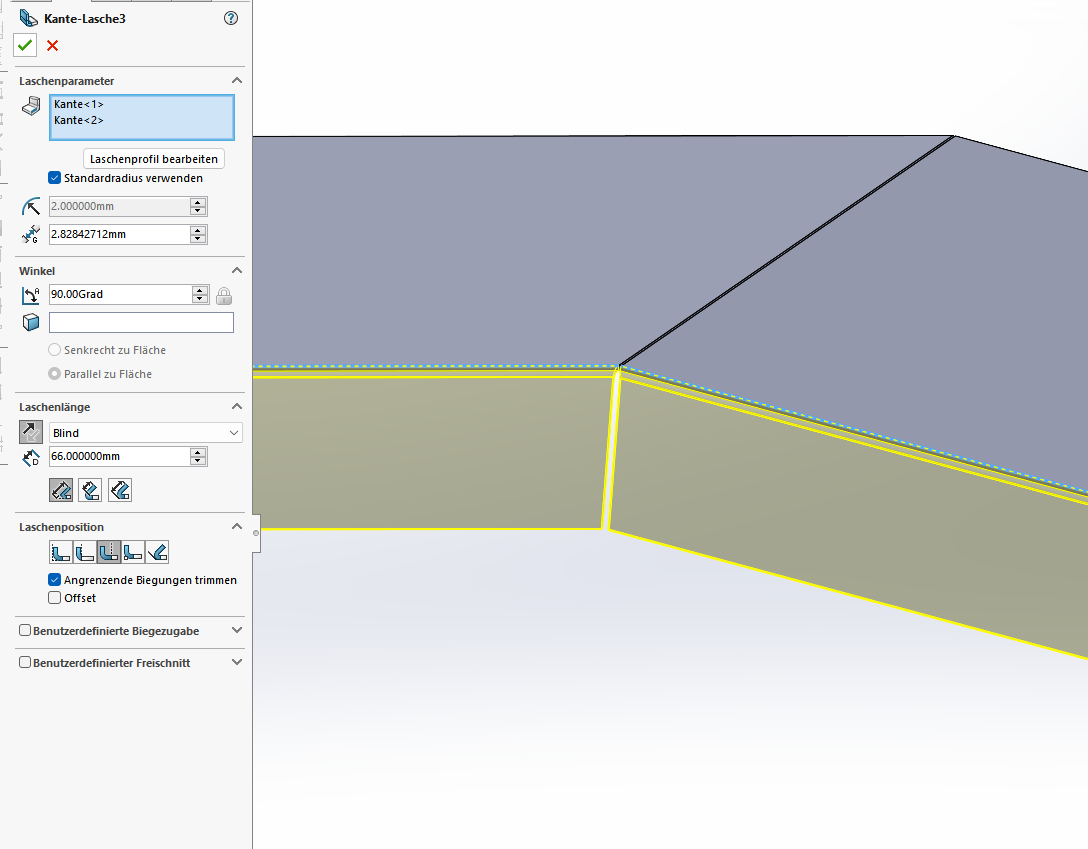Screen dimensions: 1088x849
Task: Enable Benutzerdefinierte Biegezugabe checkbox
Action: (x=25, y=631)
